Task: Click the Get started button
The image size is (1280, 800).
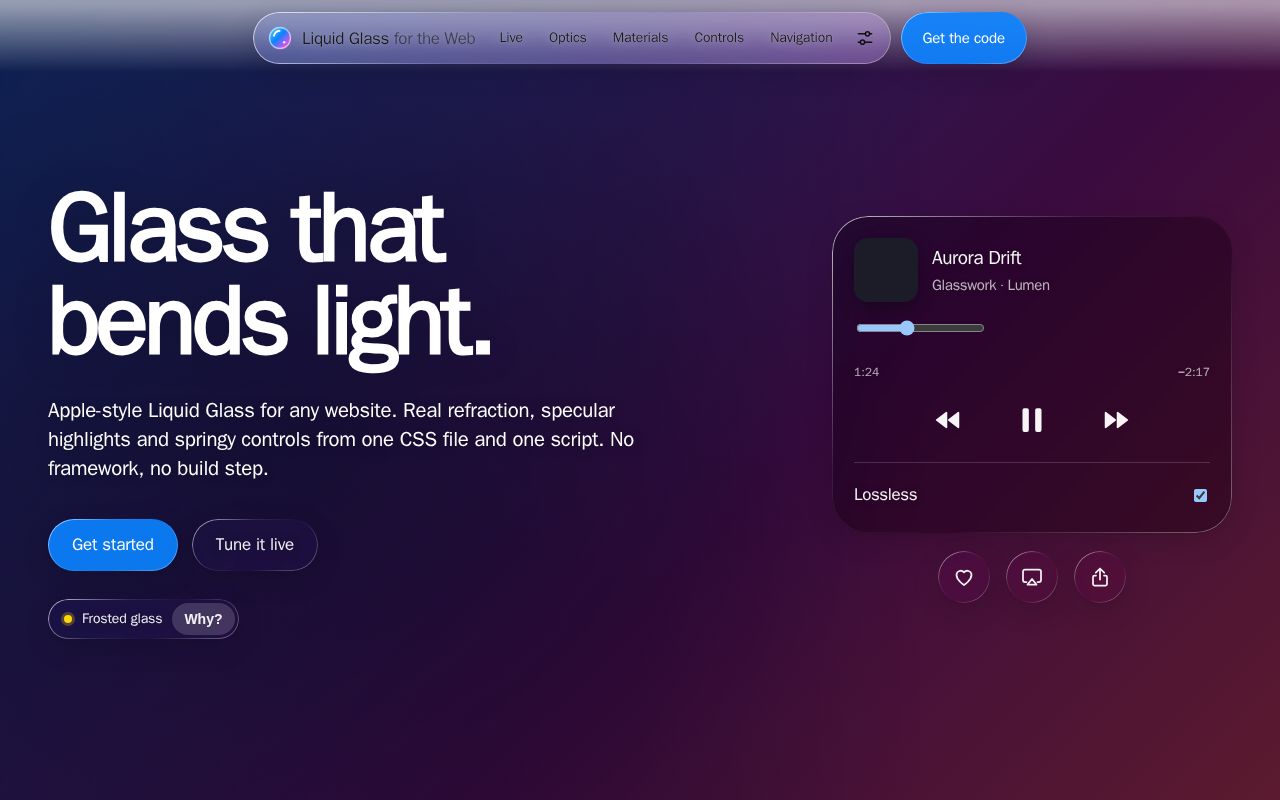Action: [113, 545]
